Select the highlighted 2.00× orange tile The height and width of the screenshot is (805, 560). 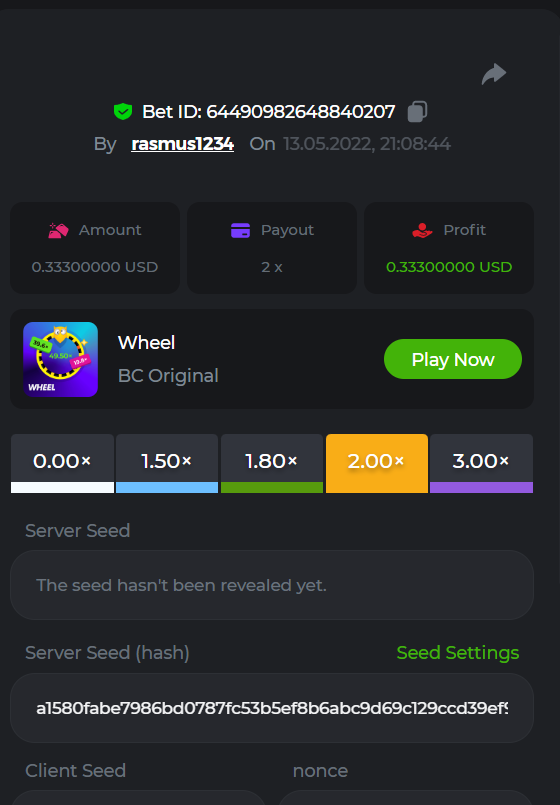pos(377,463)
